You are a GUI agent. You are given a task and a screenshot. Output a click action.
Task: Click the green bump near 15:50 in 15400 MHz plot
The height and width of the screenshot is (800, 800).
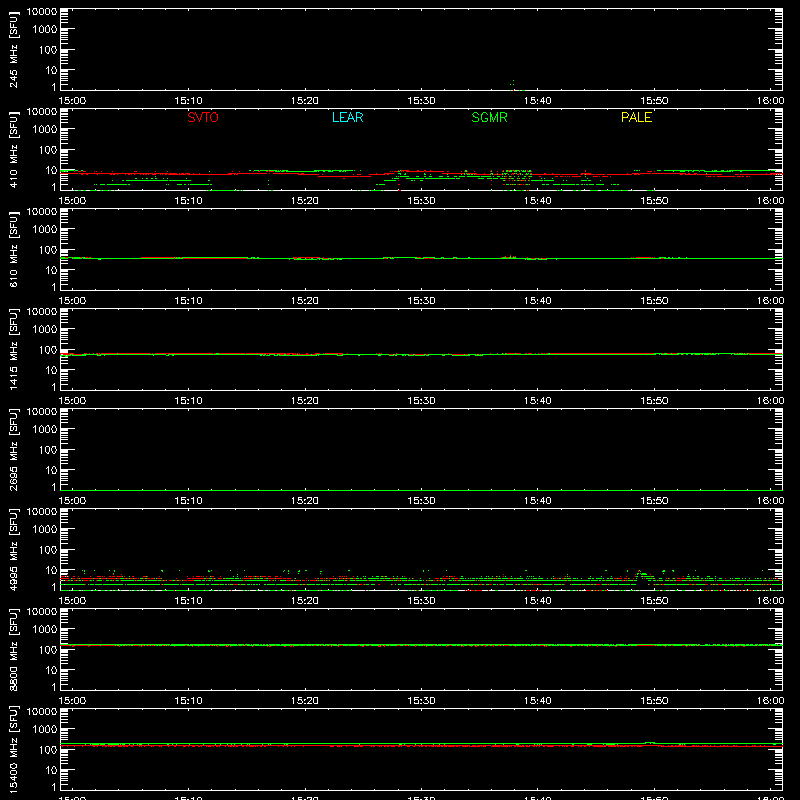pos(650,743)
